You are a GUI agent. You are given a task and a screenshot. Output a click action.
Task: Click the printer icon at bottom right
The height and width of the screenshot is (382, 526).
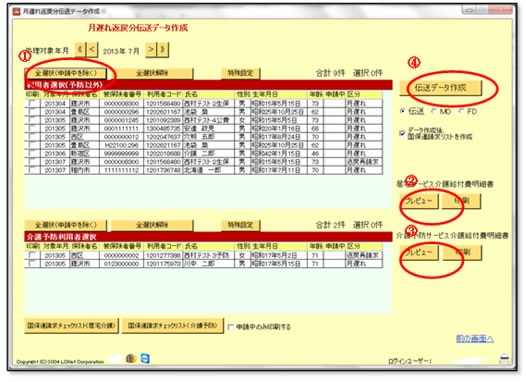click(504, 359)
